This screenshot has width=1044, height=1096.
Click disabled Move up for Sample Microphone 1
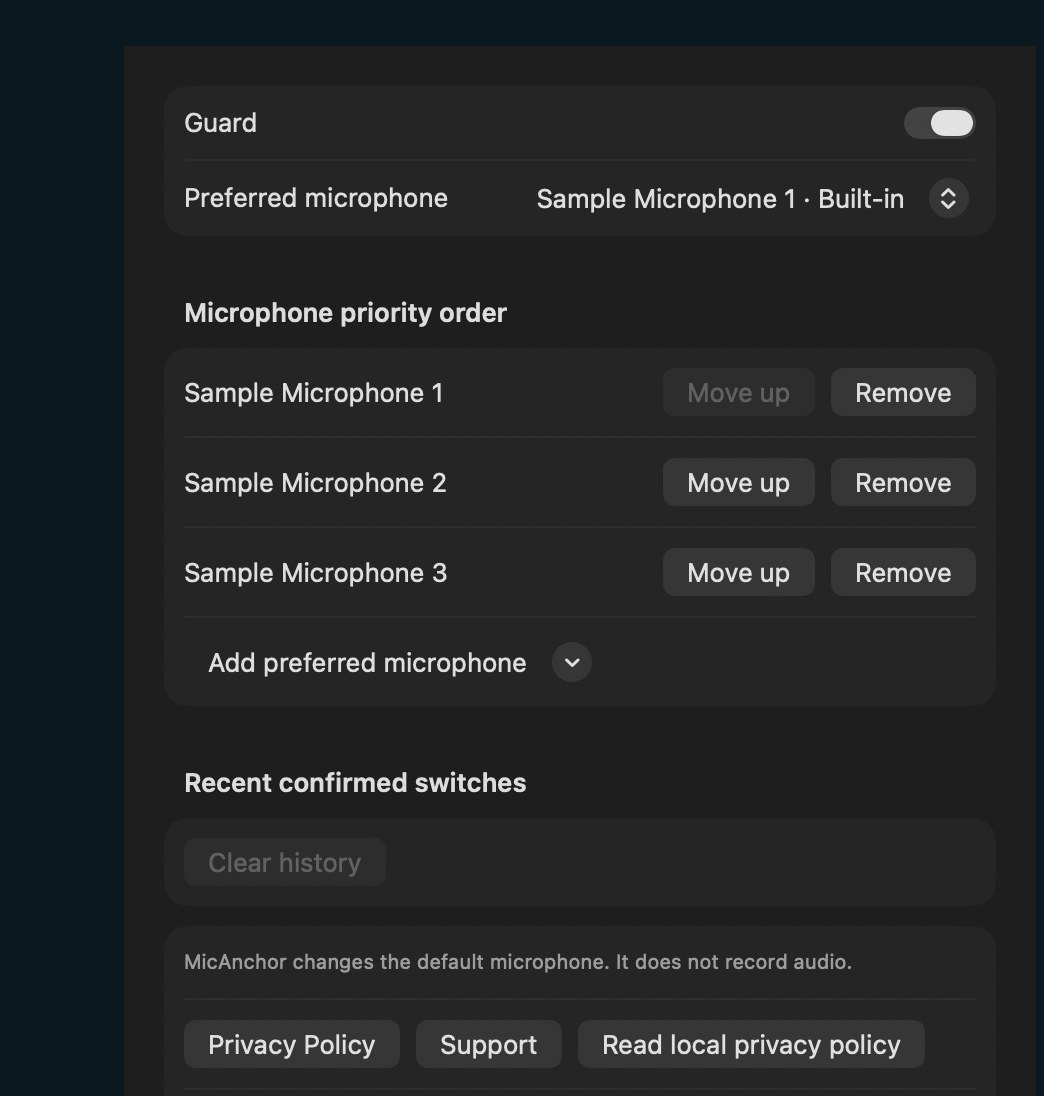coord(739,393)
